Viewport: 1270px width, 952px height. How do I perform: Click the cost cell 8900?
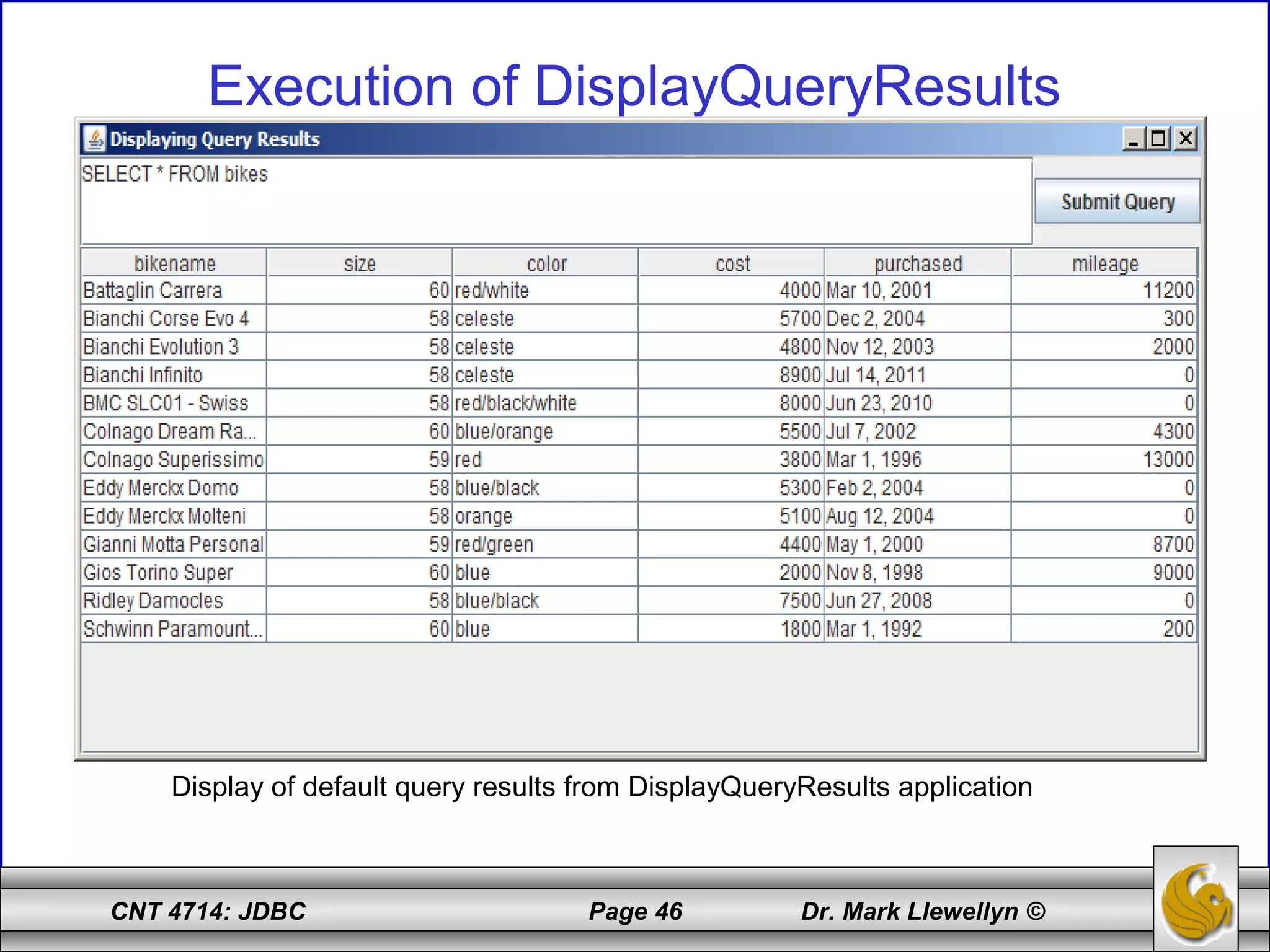click(x=732, y=375)
